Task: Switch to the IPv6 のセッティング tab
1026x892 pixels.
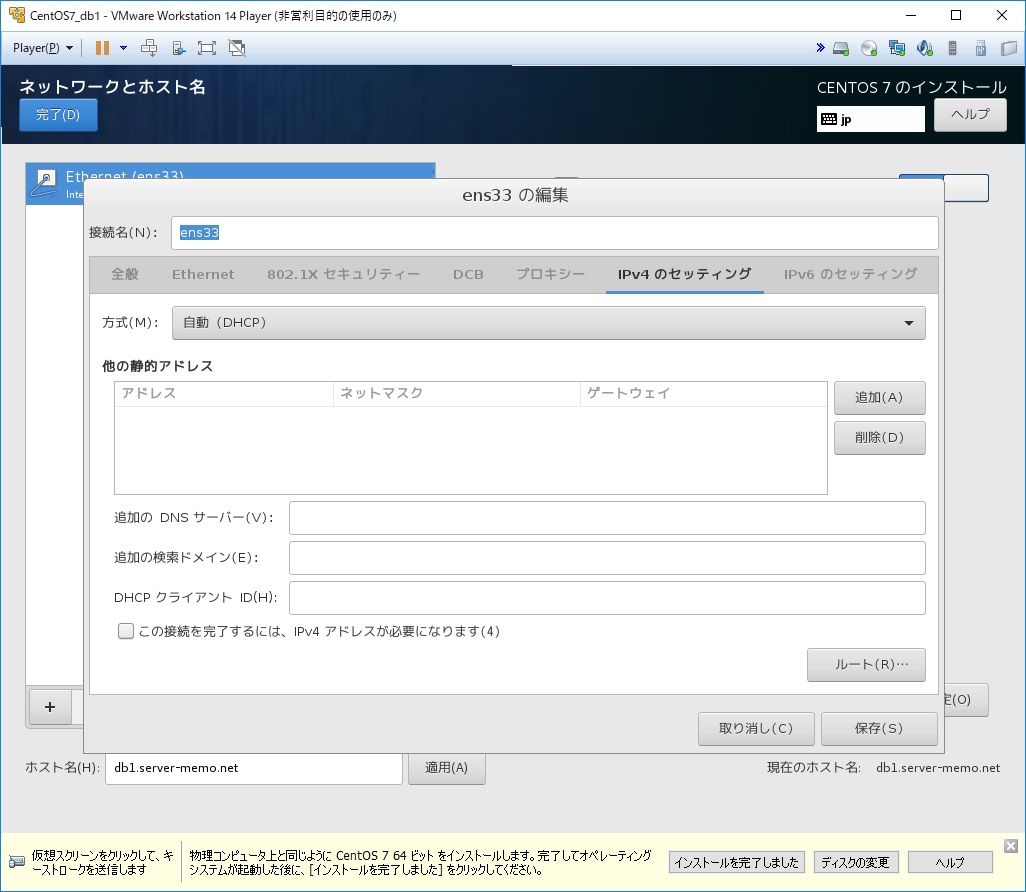Action: click(850, 274)
